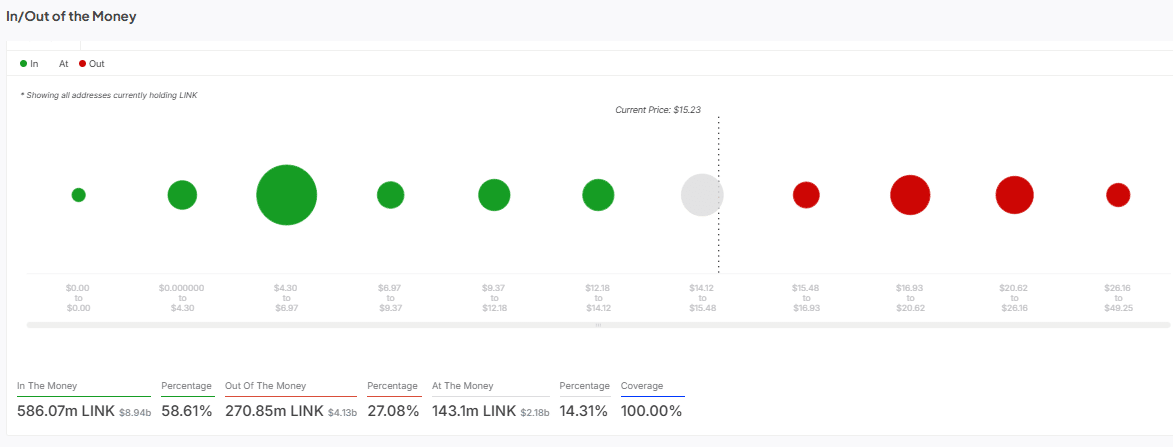Select the small green bubble for $0.00 to $0.00

78,195
